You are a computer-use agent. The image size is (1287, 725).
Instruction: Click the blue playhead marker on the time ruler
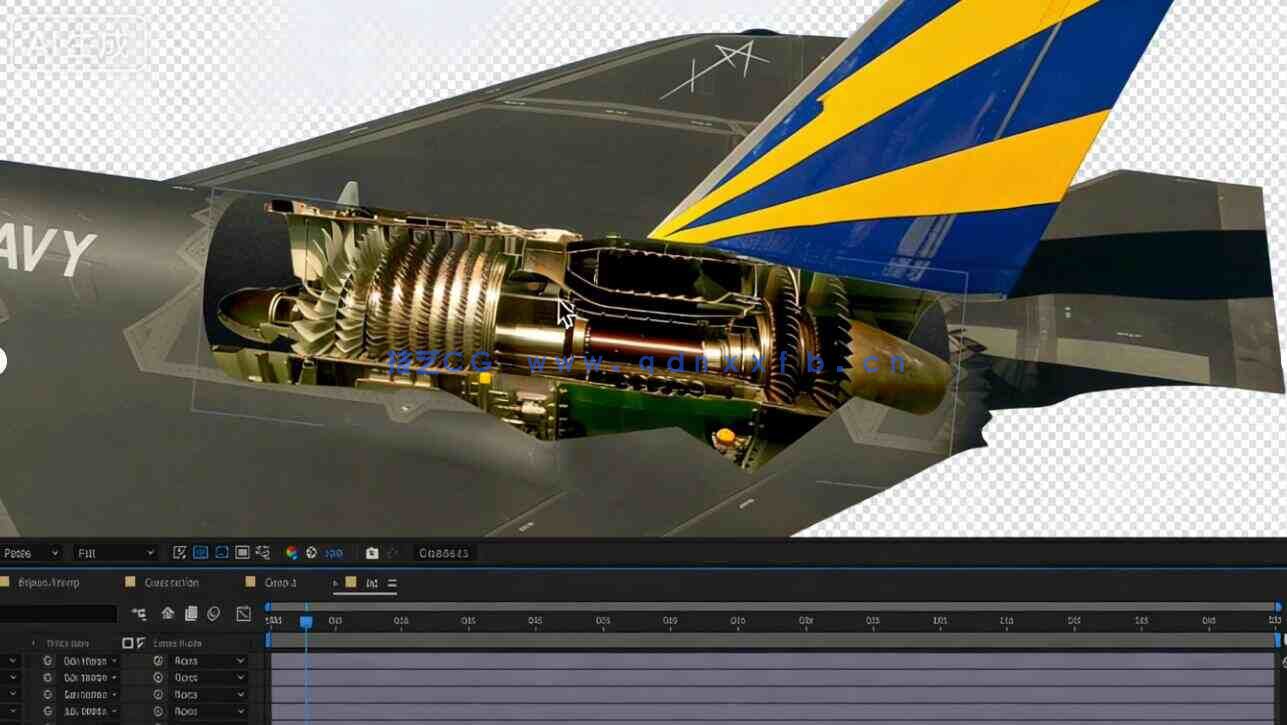point(306,621)
